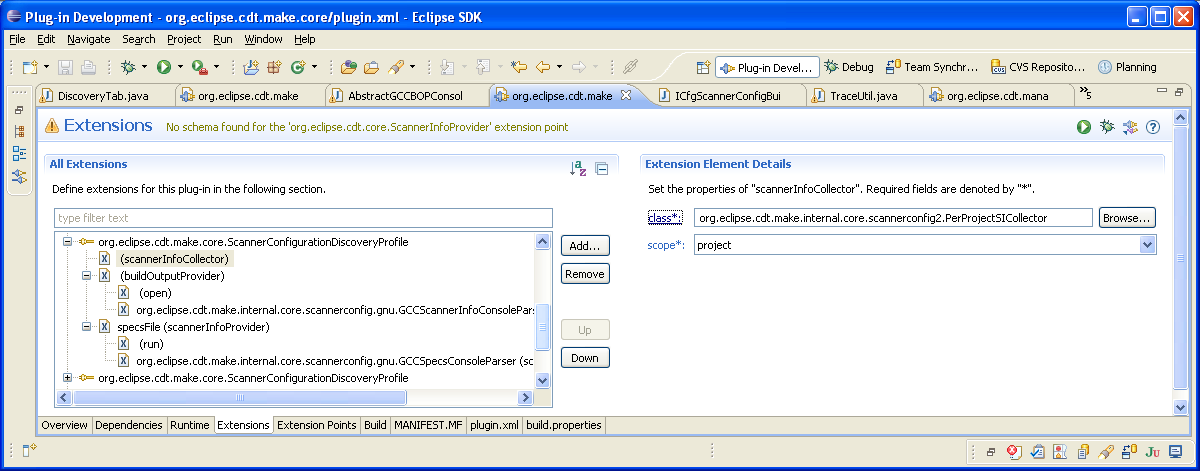
Task: Click the Add... button
Action: click(x=585, y=246)
